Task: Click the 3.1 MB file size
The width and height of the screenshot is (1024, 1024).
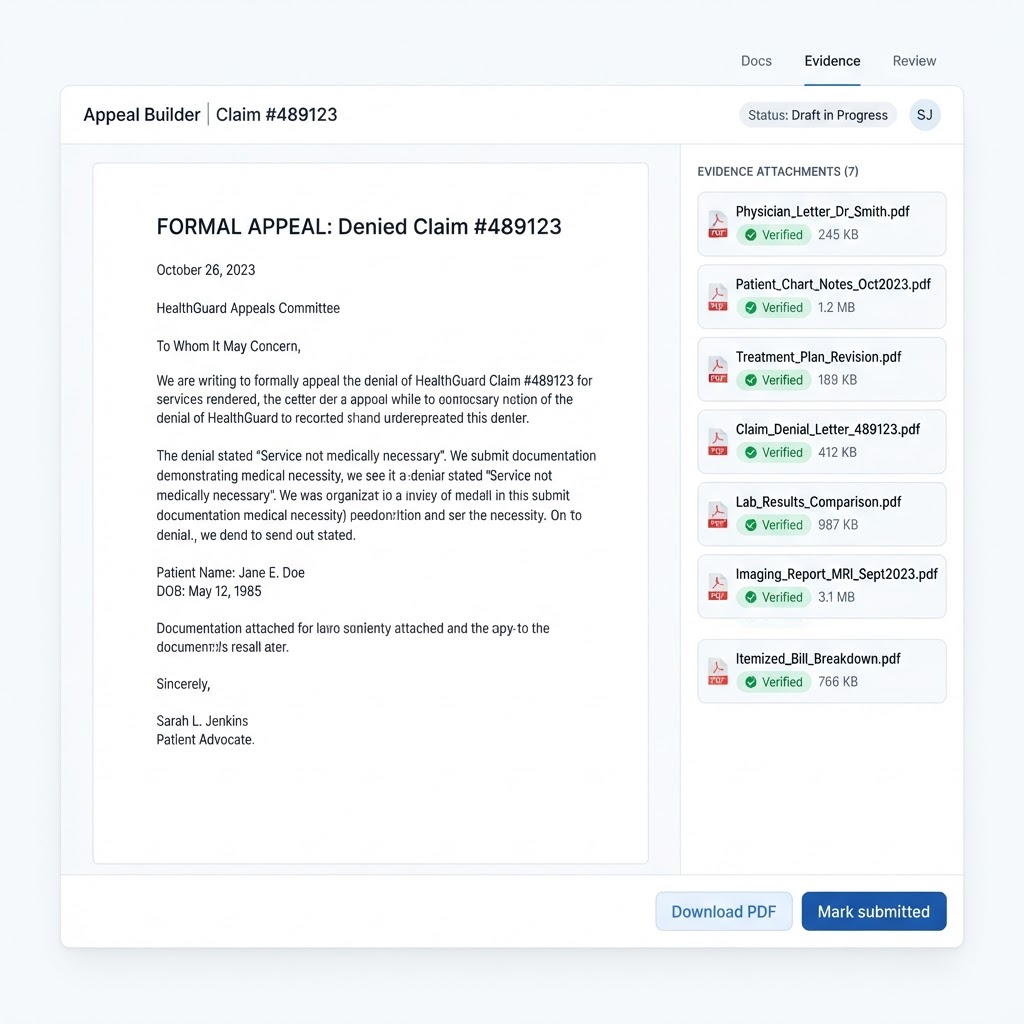Action: [836, 597]
